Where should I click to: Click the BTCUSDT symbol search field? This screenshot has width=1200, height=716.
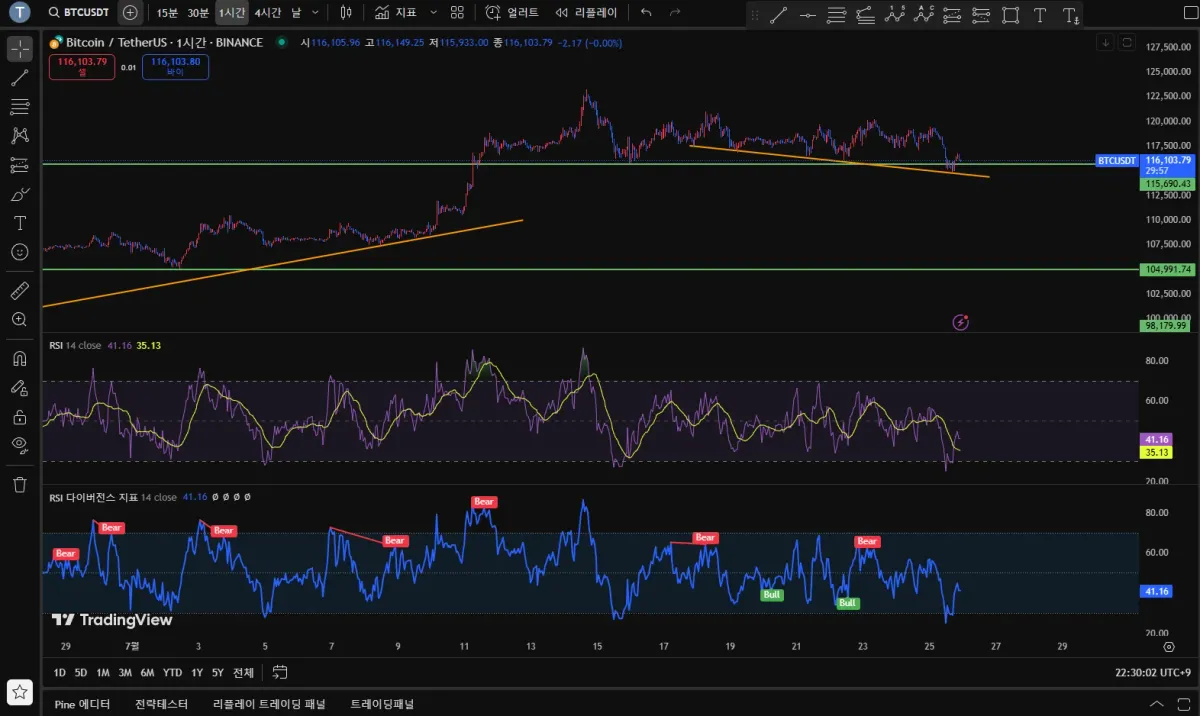(x=78, y=13)
